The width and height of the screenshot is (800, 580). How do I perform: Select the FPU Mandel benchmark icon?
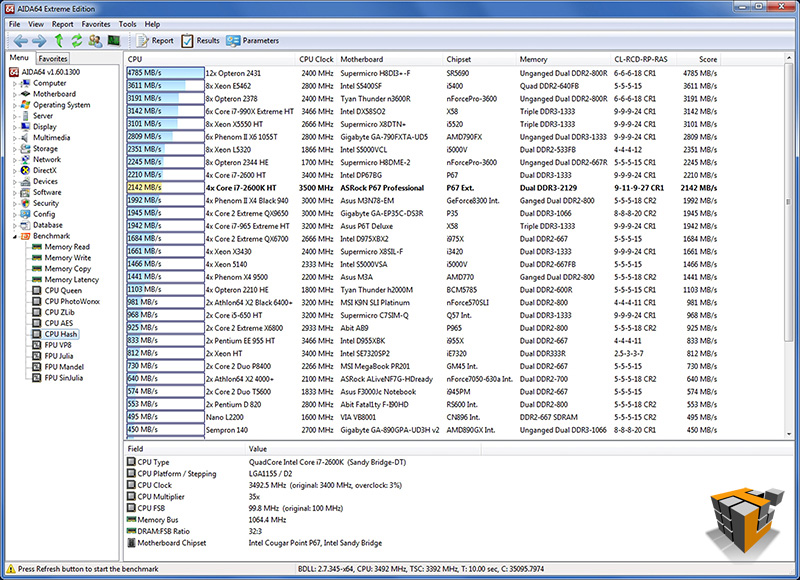(x=37, y=367)
